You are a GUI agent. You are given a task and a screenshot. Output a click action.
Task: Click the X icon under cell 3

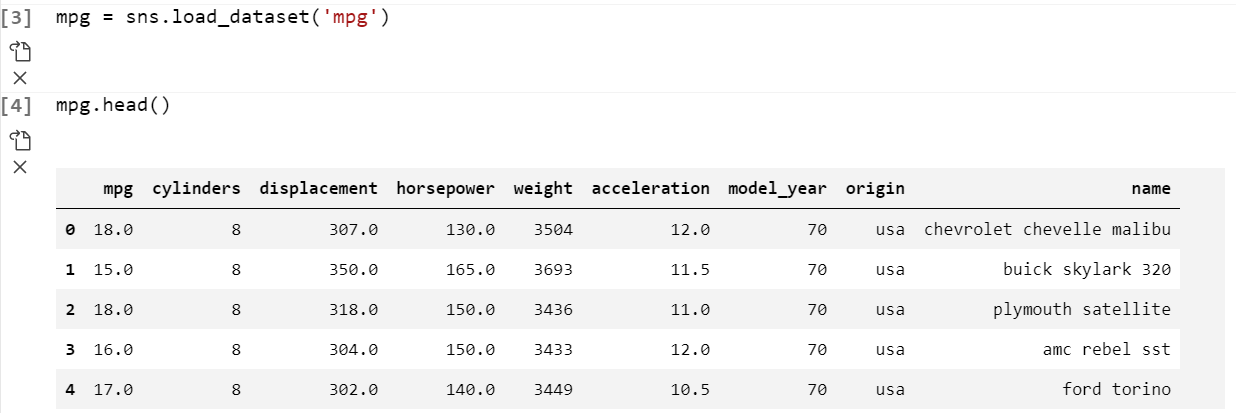tap(20, 78)
